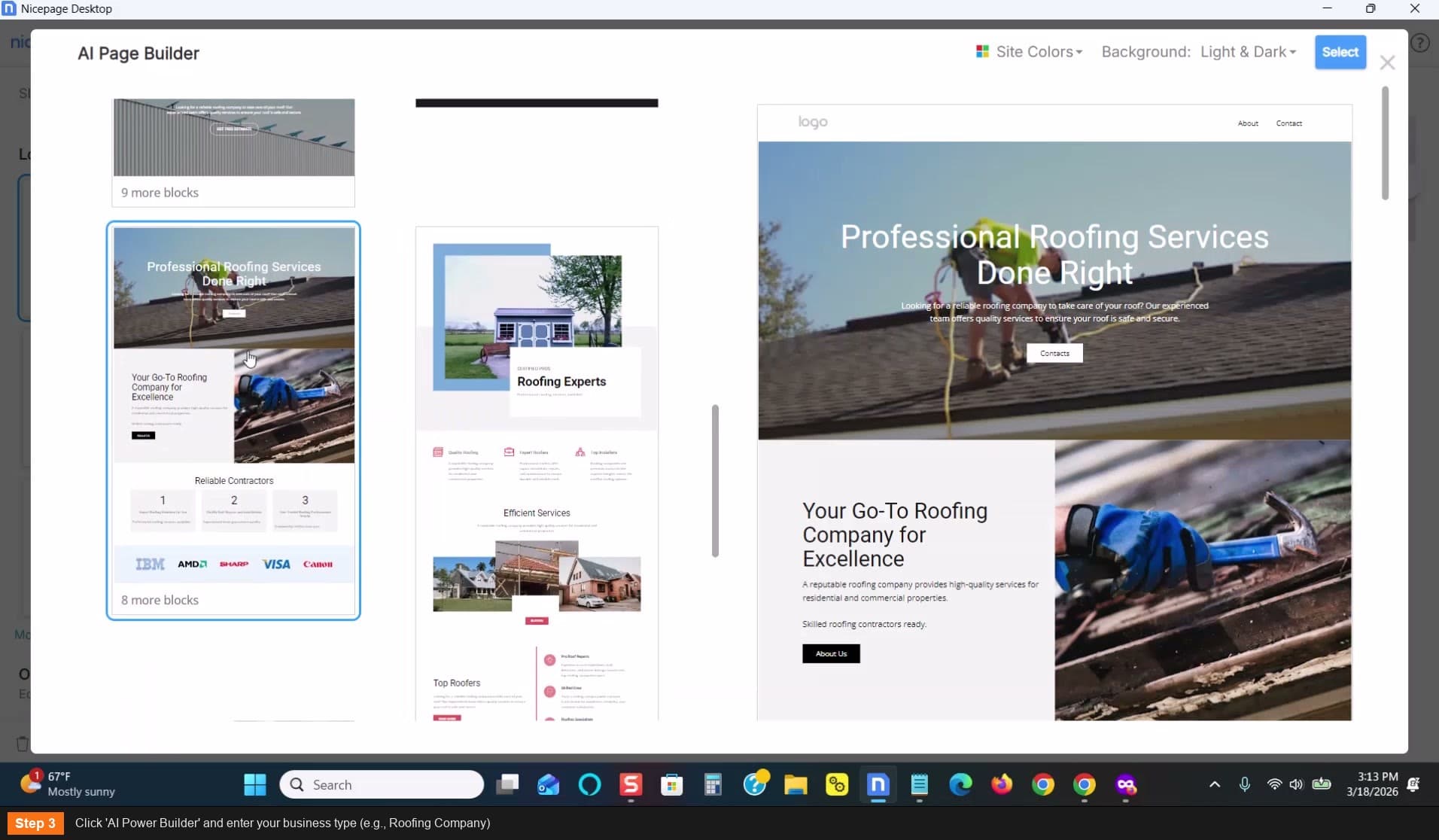Click the taskbar Search box
This screenshot has width=1439, height=840.
[382, 784]
